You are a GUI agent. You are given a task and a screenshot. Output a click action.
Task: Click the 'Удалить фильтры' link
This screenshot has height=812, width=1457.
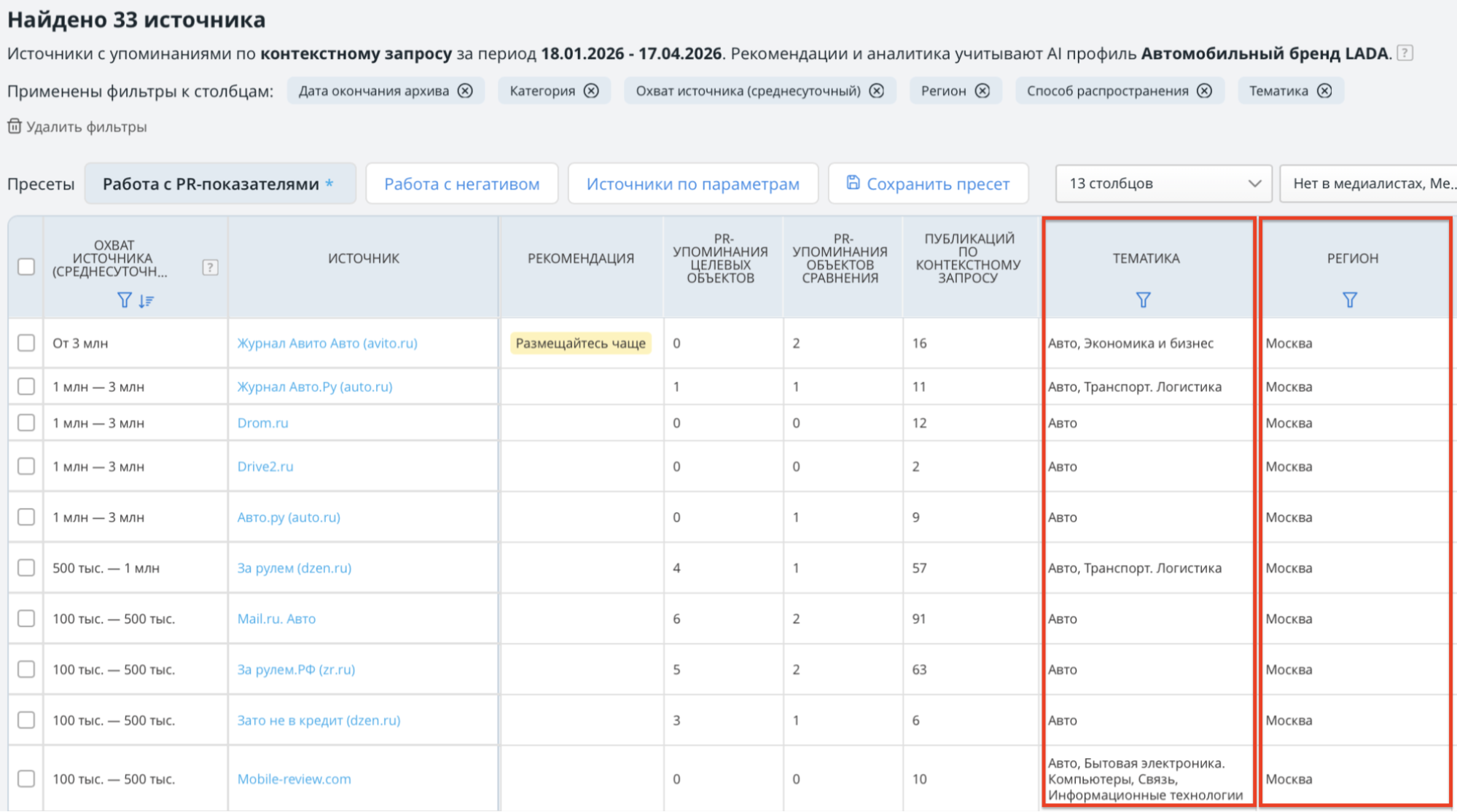[87, 127]
